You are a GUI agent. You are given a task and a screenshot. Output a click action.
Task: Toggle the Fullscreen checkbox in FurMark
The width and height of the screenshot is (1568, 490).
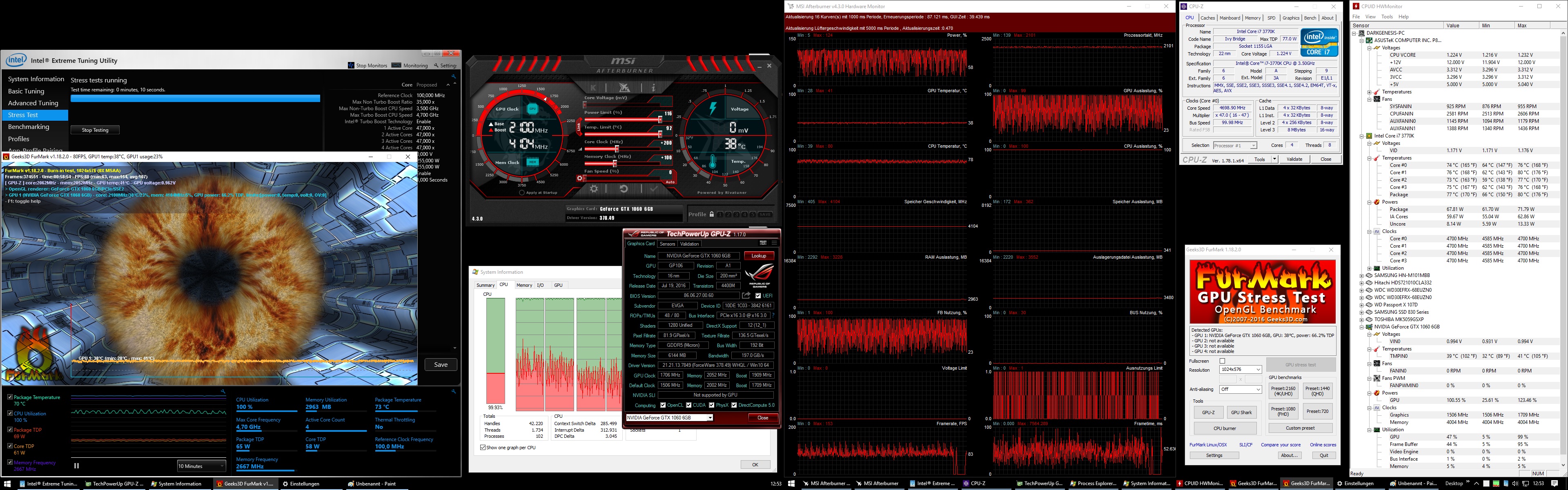pyautogui.click(x=1222, y=361)
